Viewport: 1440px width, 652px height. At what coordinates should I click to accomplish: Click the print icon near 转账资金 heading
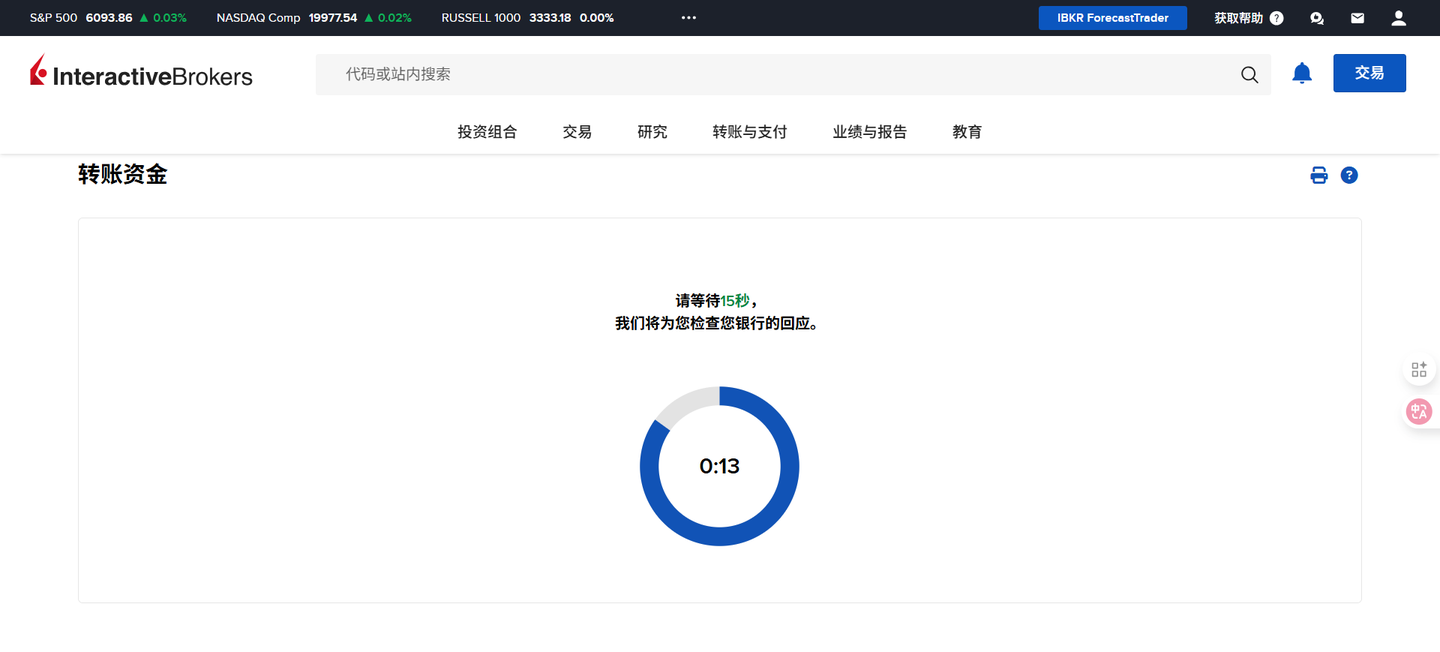pos(1318,174)
